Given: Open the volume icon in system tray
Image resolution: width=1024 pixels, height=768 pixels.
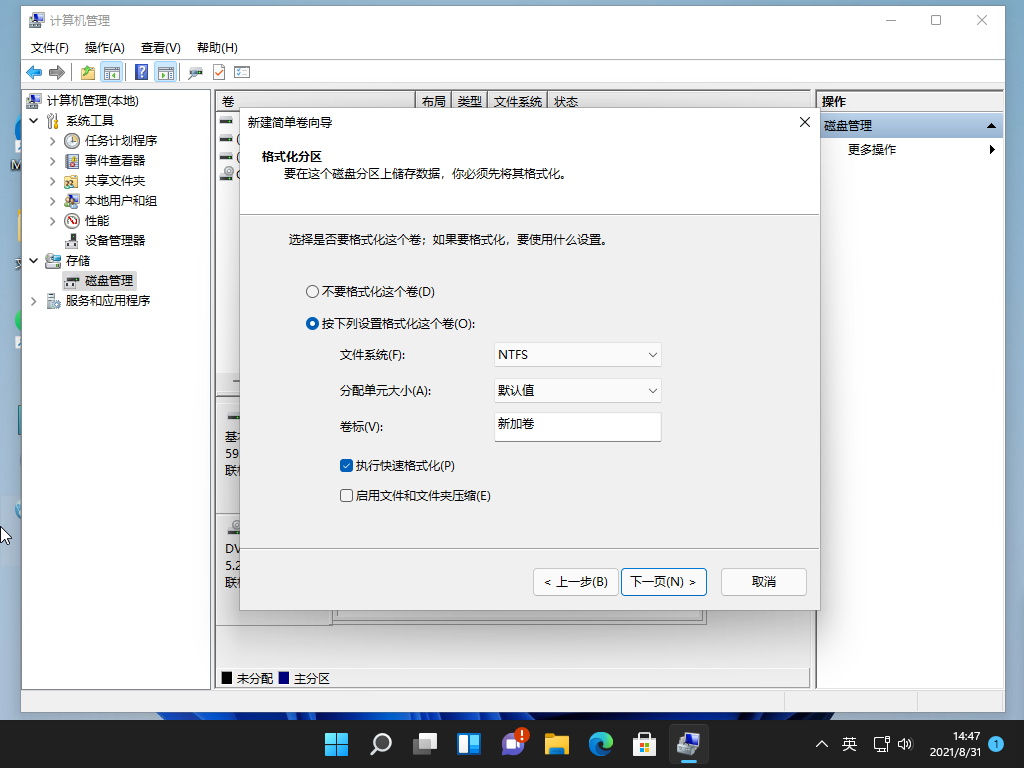Looking at the screenshot, I should click(x=905, y=744).
